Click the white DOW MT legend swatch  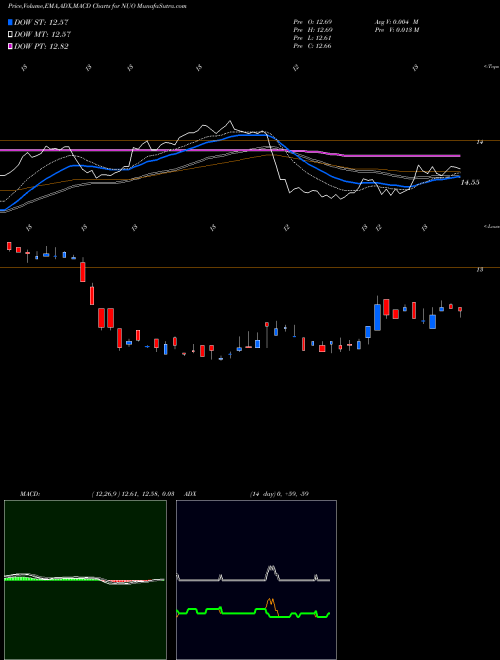click(11, 35)
